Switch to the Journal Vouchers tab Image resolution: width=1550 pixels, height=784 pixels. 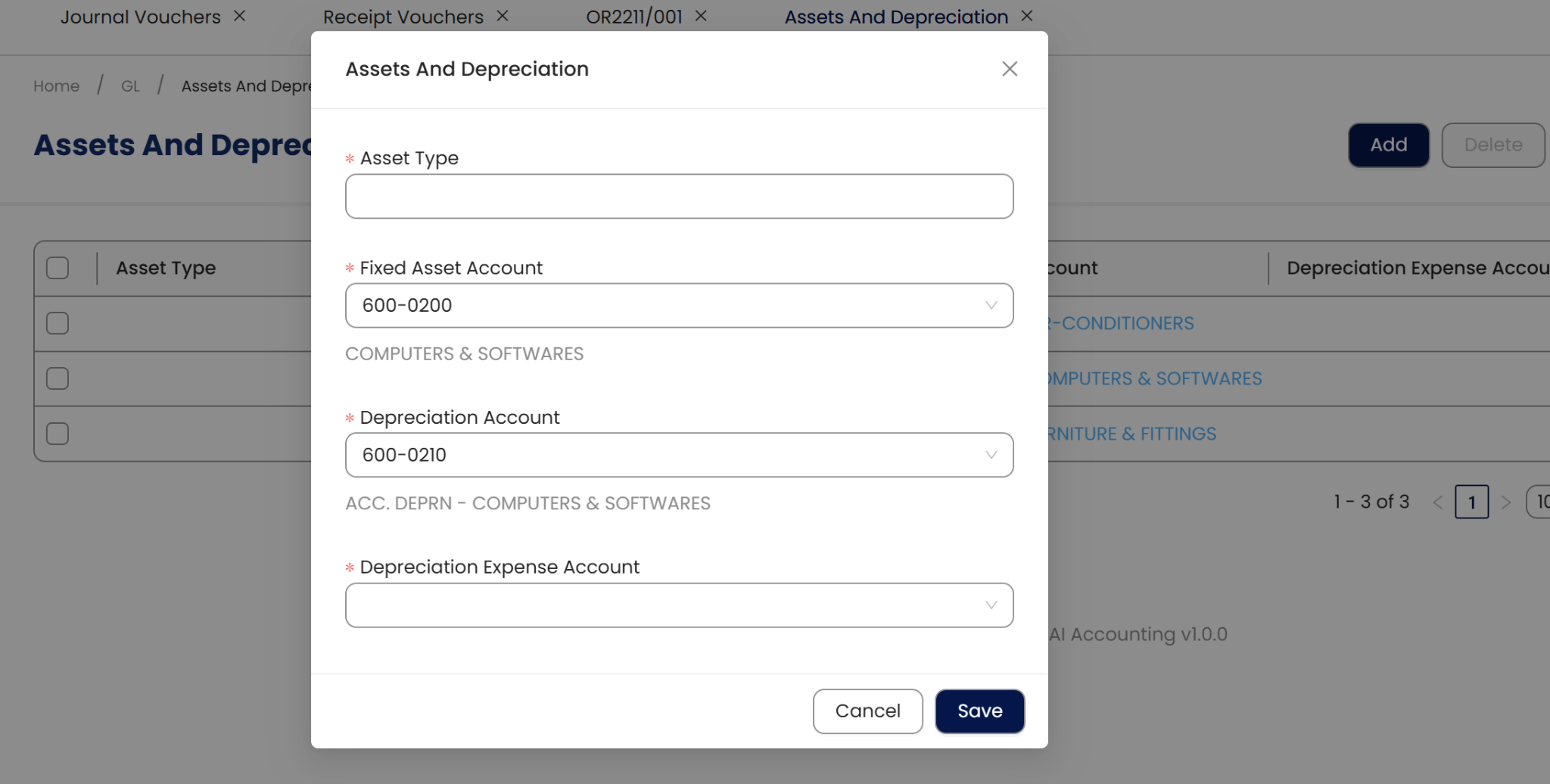[x=140, y=17]
